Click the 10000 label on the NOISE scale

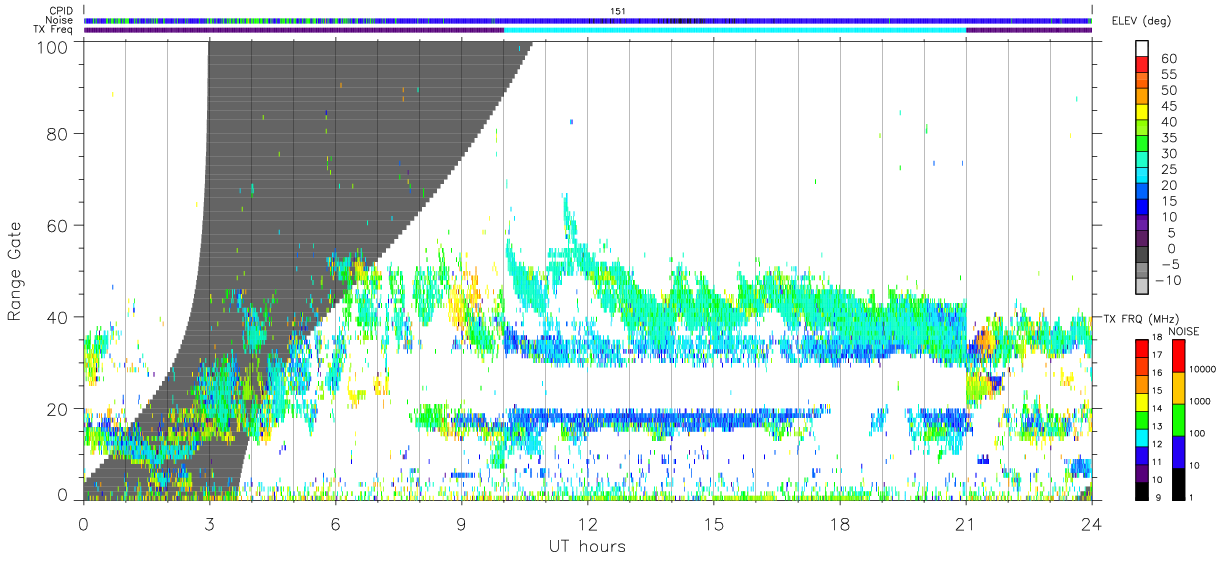click(x=1203, y=369)
